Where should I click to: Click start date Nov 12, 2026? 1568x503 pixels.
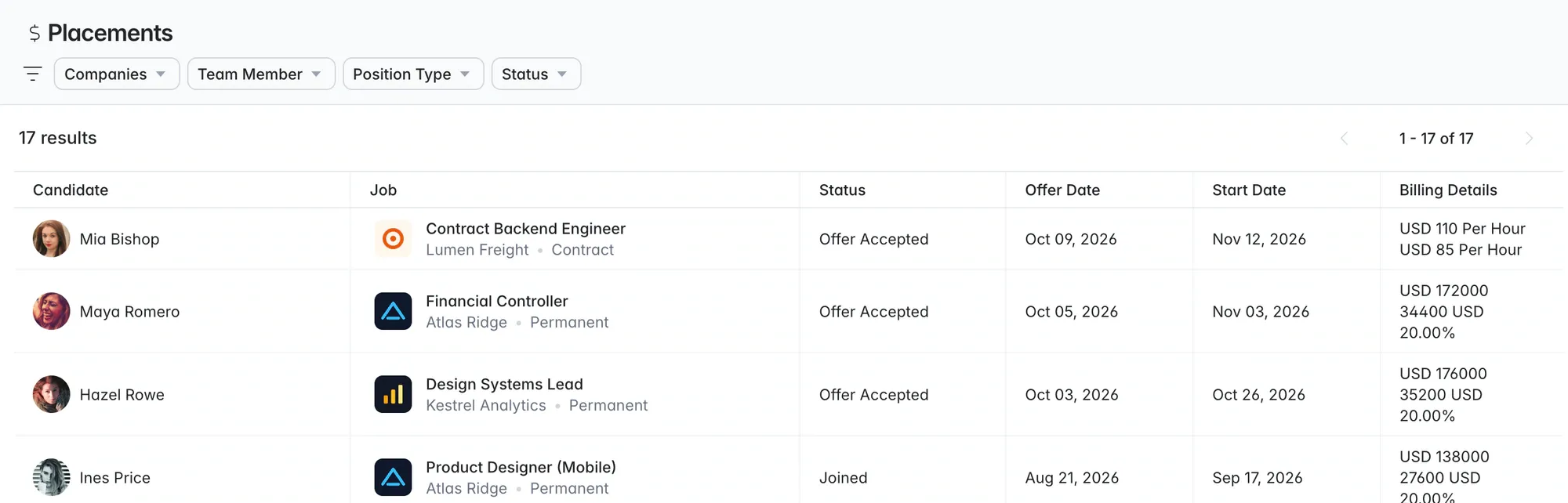(x=1259, y=239)
